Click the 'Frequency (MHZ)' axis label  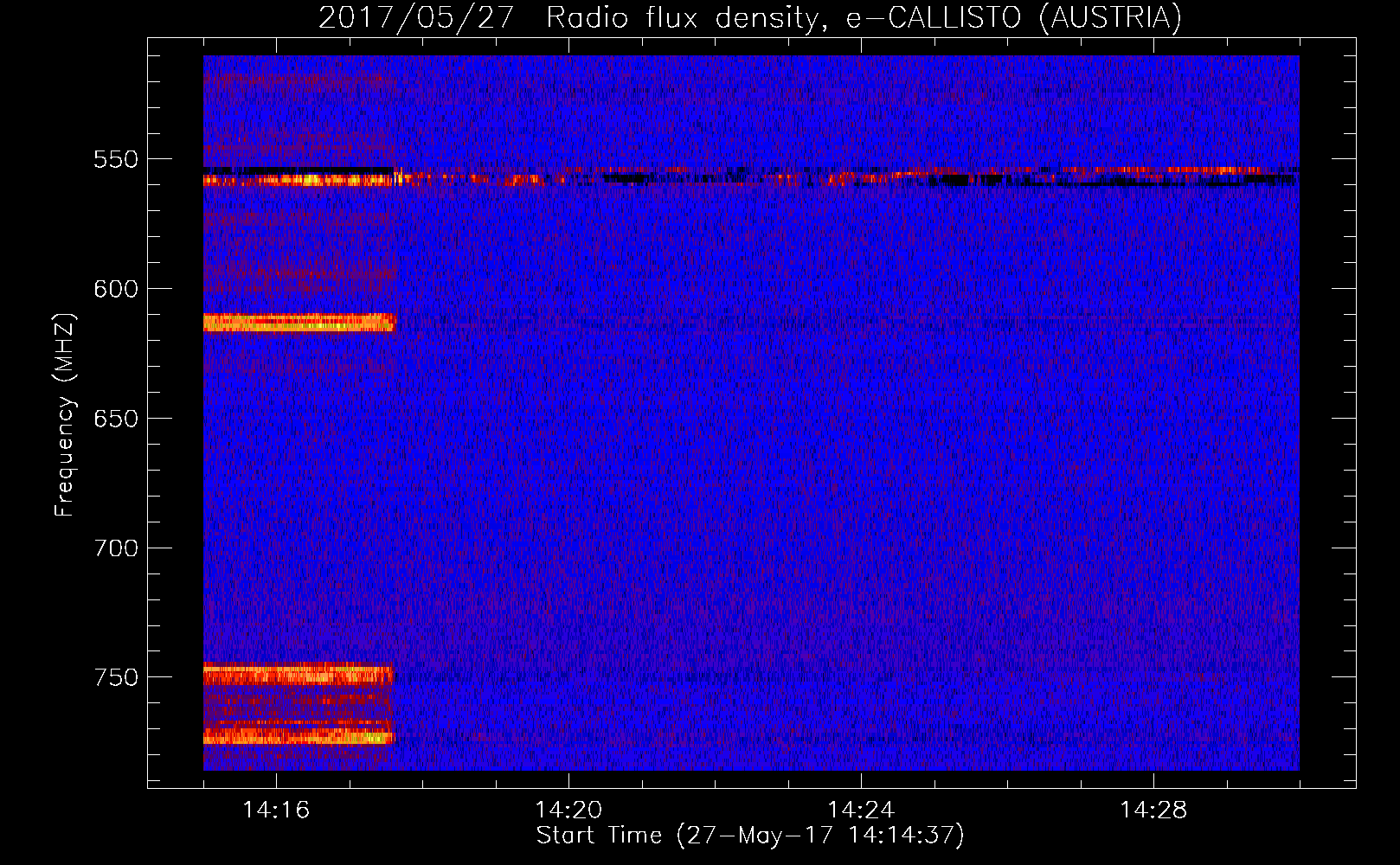[65, 415]
